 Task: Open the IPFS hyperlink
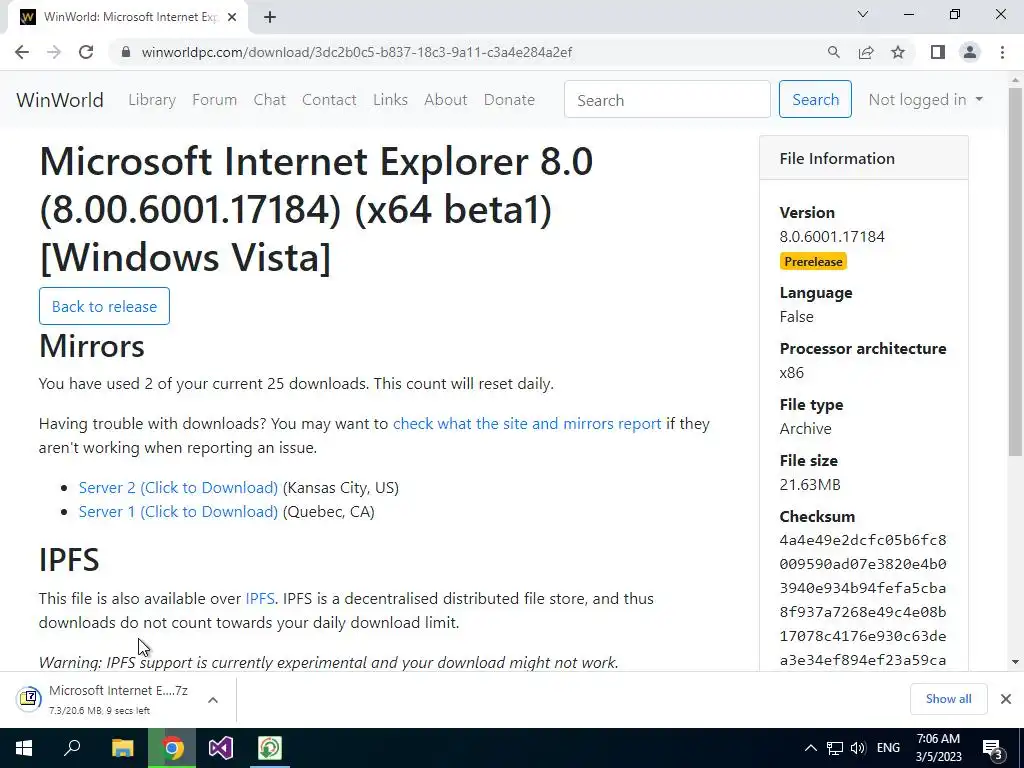pyautogui.click(x=260, y=599)
